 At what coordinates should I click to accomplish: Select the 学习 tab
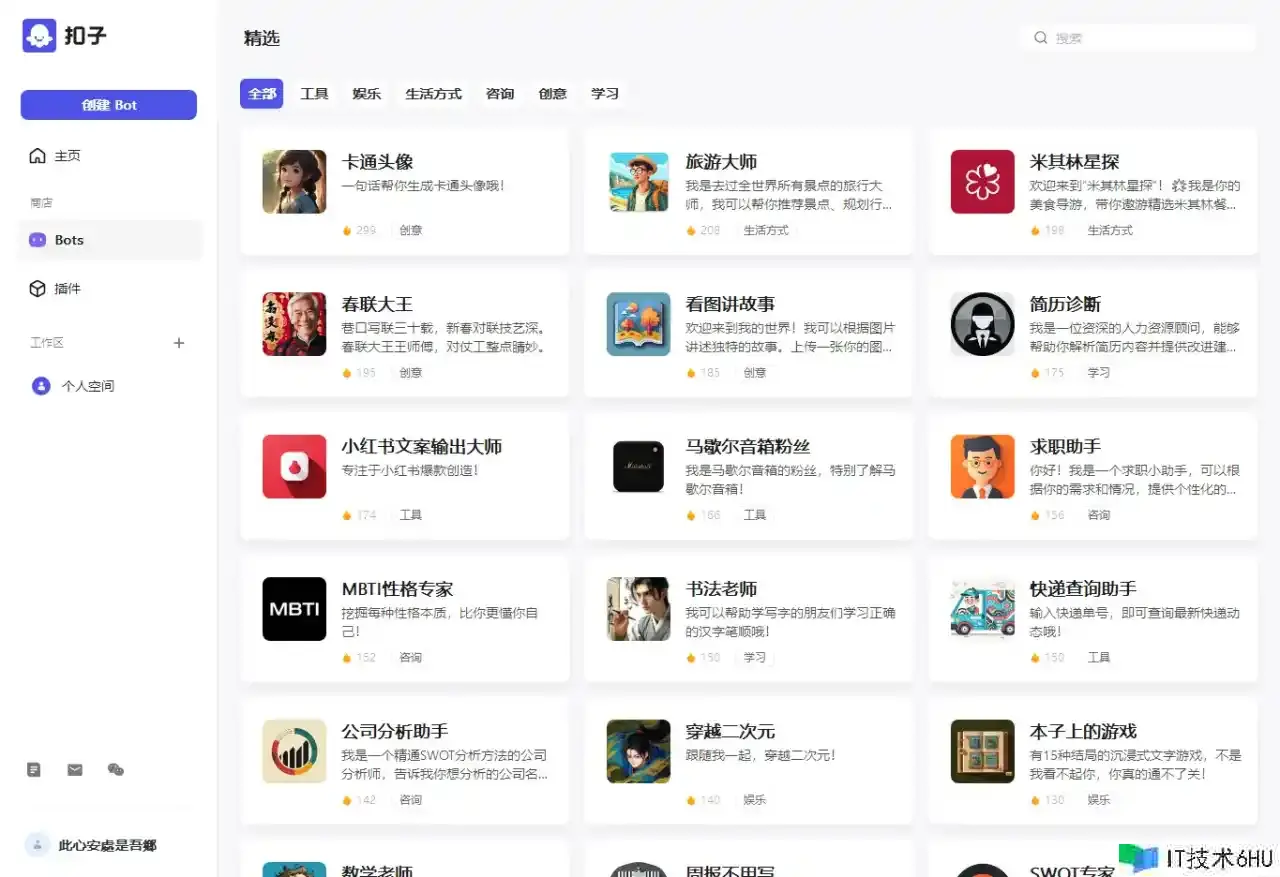click(x=605, y=94)
